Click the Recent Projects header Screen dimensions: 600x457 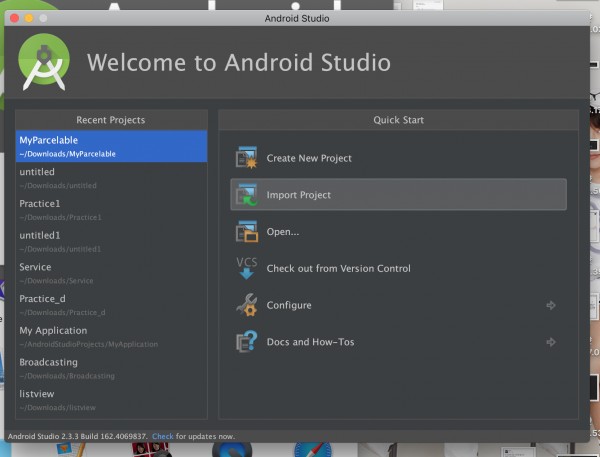(111, 120)
